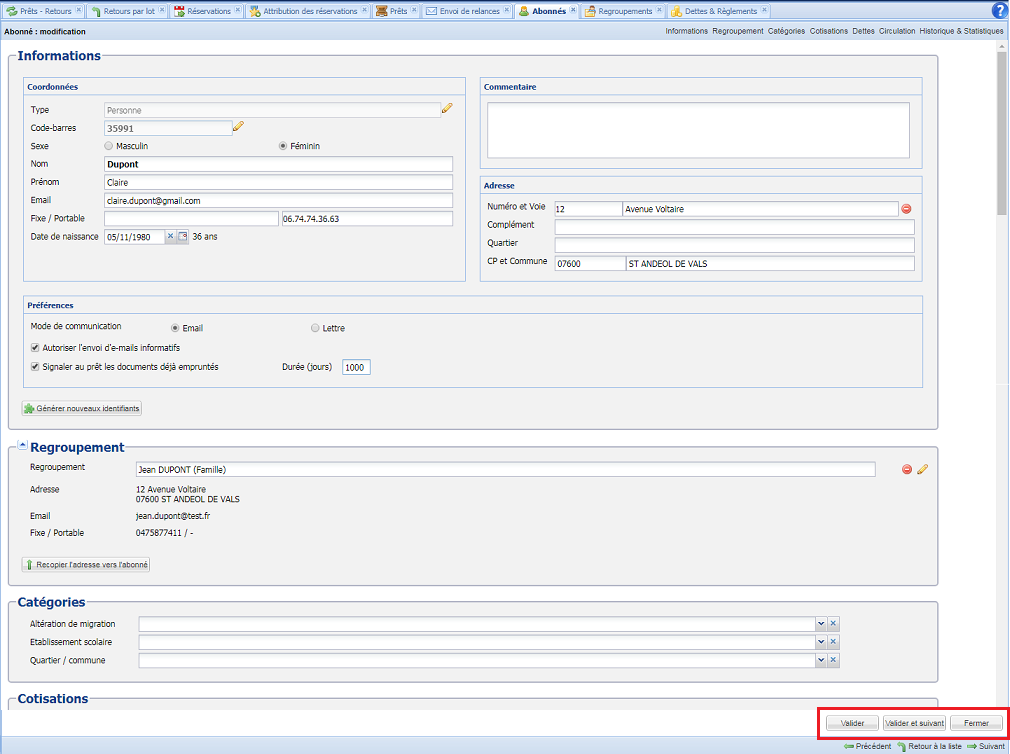This screenshot has height=754, width=1010.
Task: Click the help question mark icon
Action: (1000, 10)
